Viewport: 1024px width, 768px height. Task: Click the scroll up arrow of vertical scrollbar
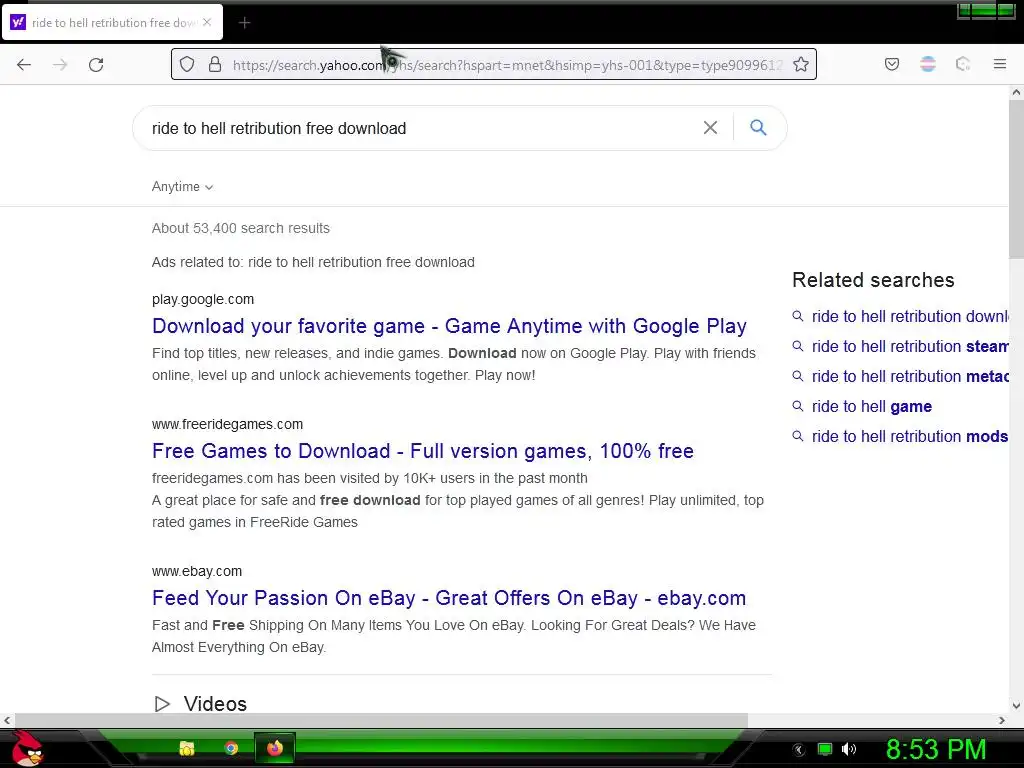click(x=1016, y=92)
